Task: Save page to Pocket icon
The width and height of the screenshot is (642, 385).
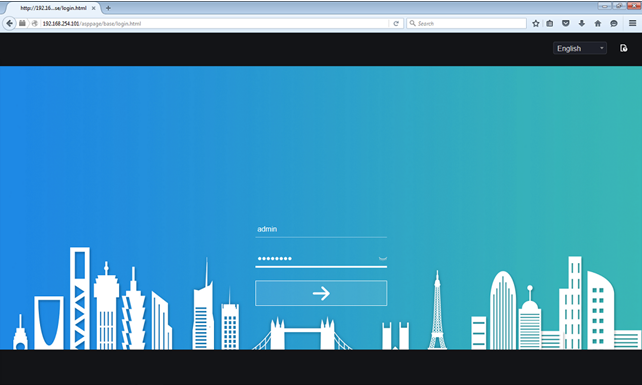Action: pyautogui.click(x=566, y=23)
